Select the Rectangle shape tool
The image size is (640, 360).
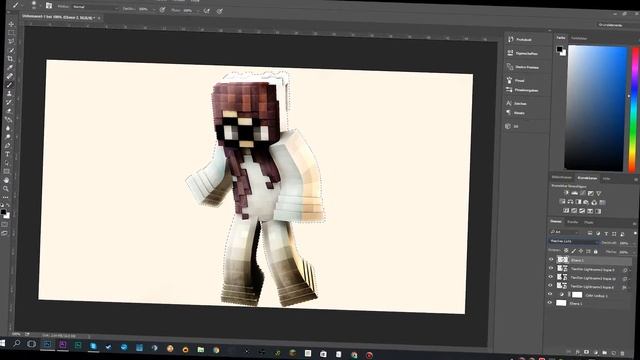coord(7,171)
